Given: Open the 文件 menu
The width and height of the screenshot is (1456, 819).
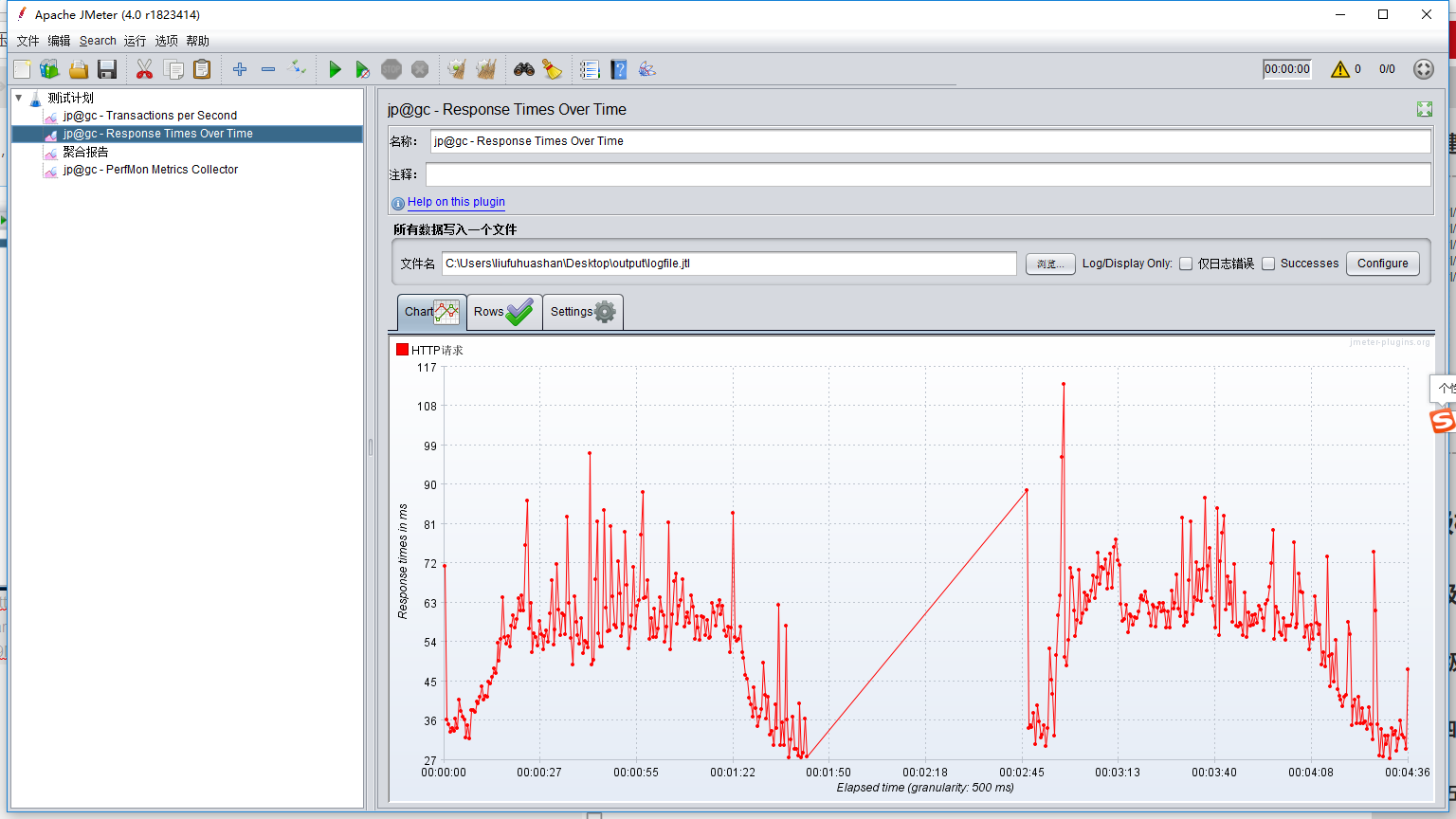Looking at the screenshot, I should click(x=27, y=41).
